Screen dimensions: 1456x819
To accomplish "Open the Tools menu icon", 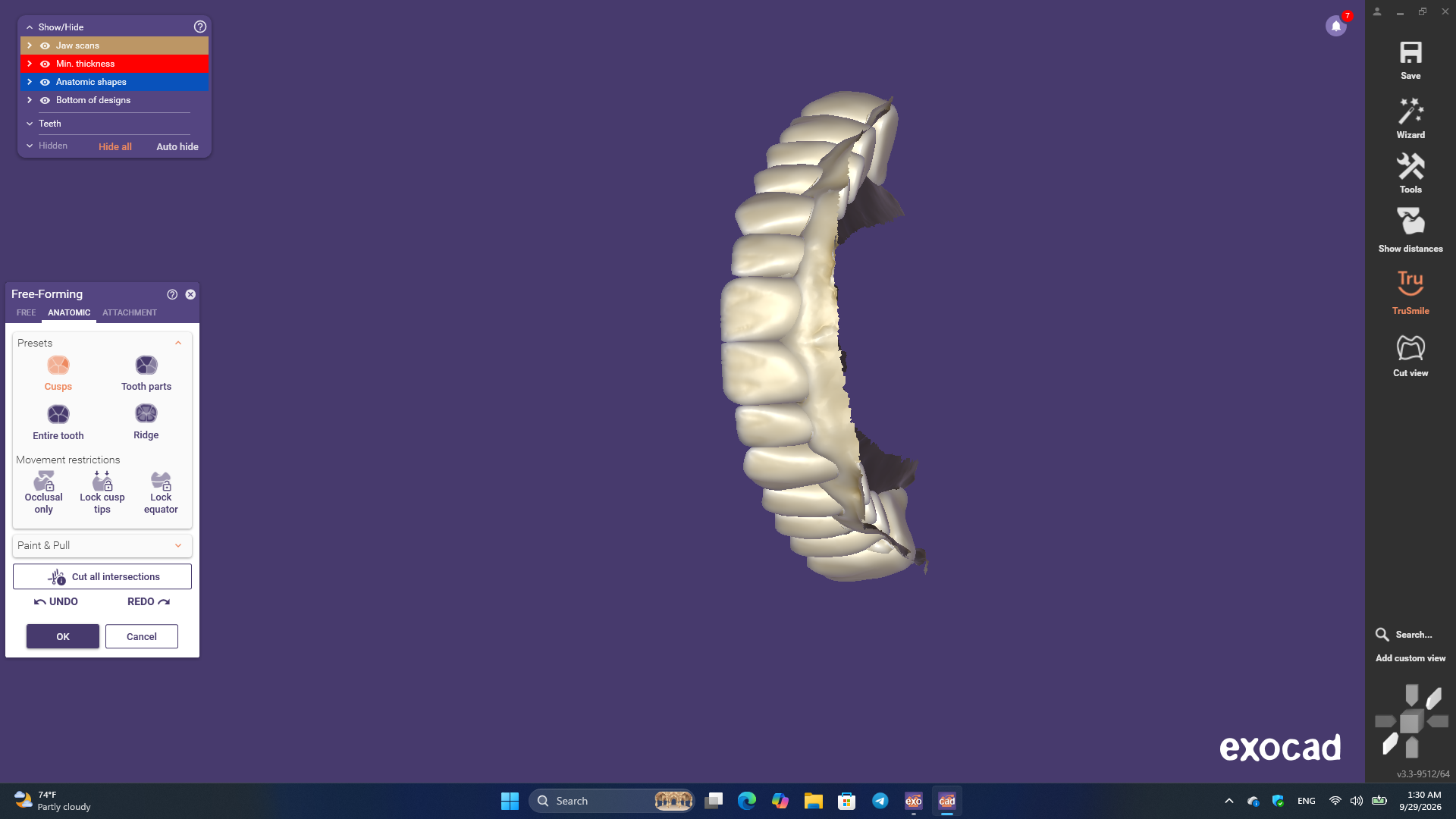I will [1410, 166].
